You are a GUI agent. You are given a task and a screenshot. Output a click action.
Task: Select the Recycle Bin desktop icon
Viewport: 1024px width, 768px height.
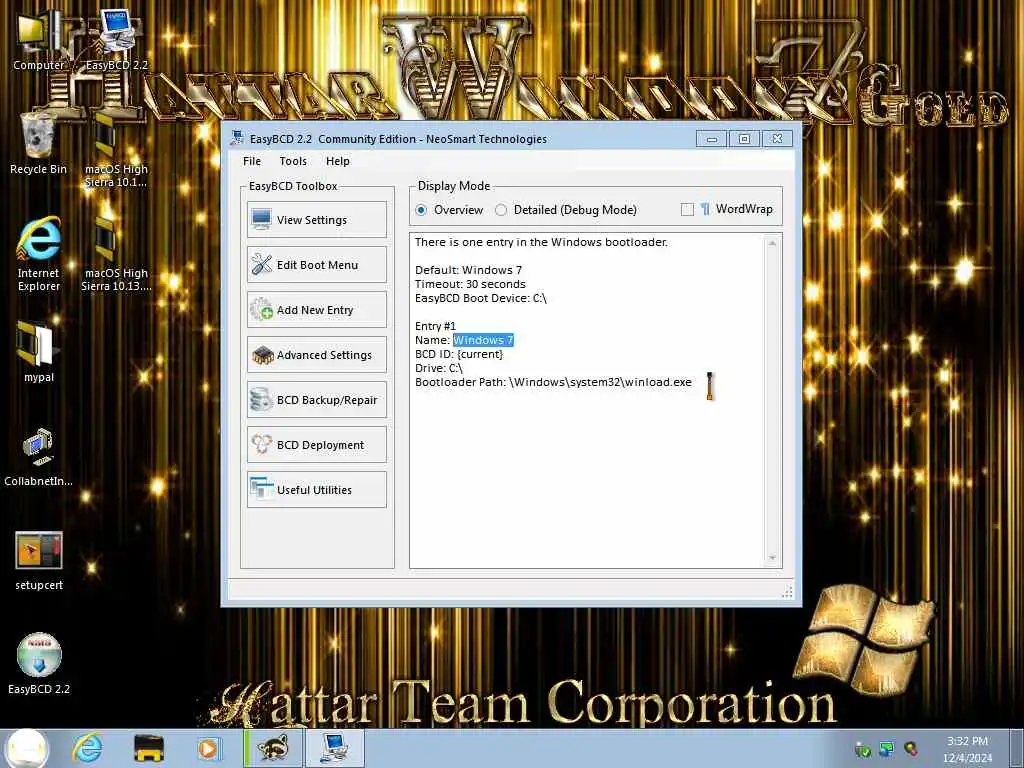click(39, 144)
